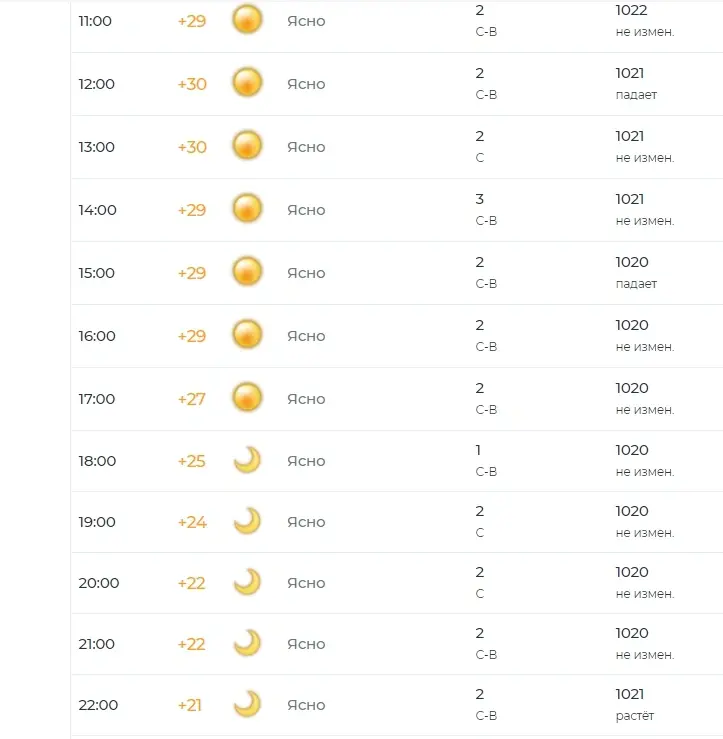The height and width of the screenshot is (739, 723).
Task: Click the moon icon in the 18:00 row
Action: (x=247, y=460)
